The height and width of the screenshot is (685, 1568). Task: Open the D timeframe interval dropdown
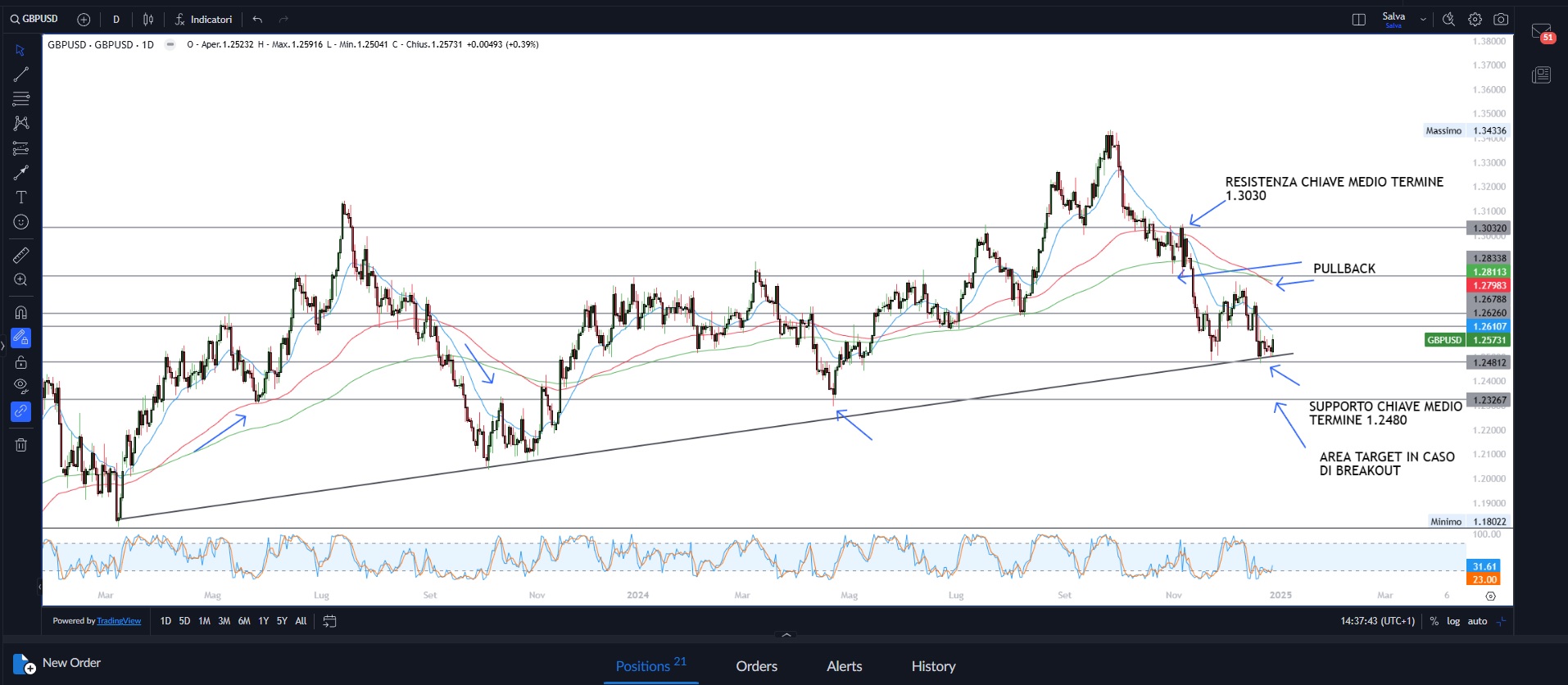coord(116,20)
